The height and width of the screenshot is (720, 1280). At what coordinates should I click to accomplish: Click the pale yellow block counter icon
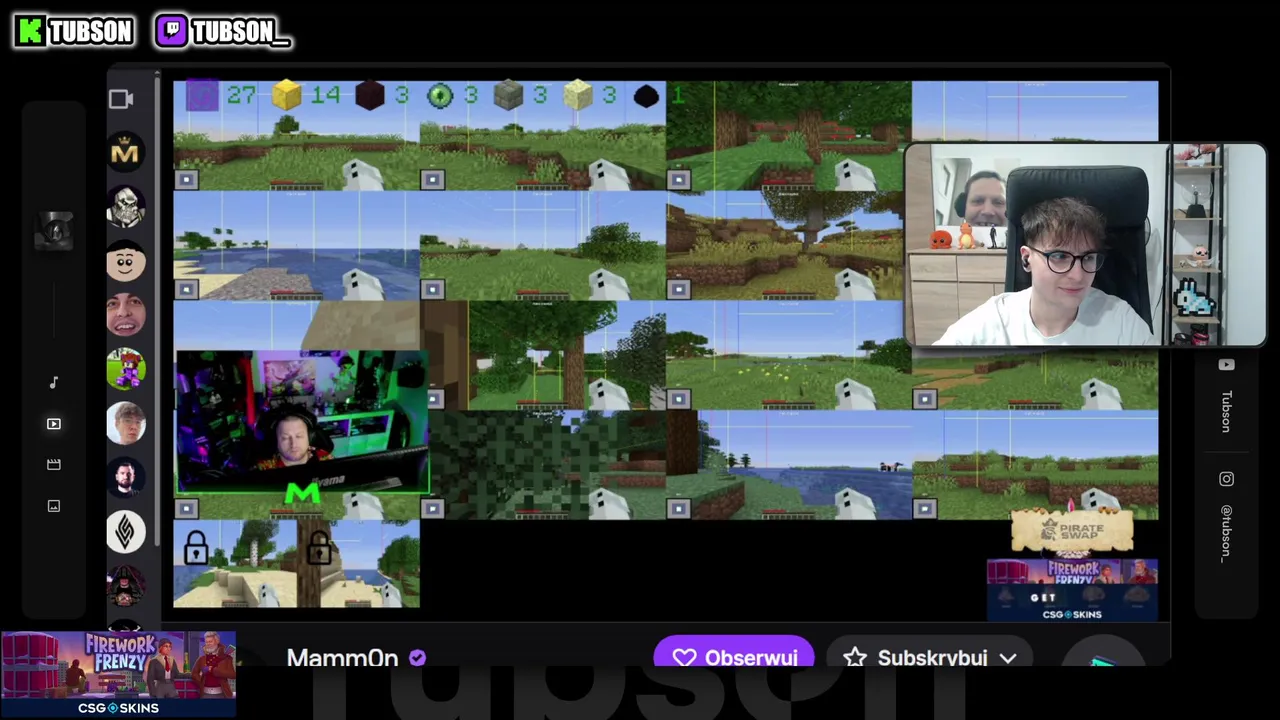pyautogui.click(x=578, y=95)
